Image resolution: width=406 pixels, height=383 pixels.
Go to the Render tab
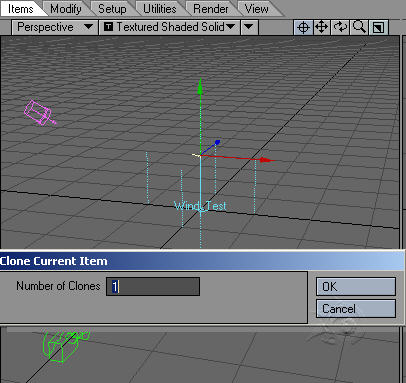[x=211, y=9]
